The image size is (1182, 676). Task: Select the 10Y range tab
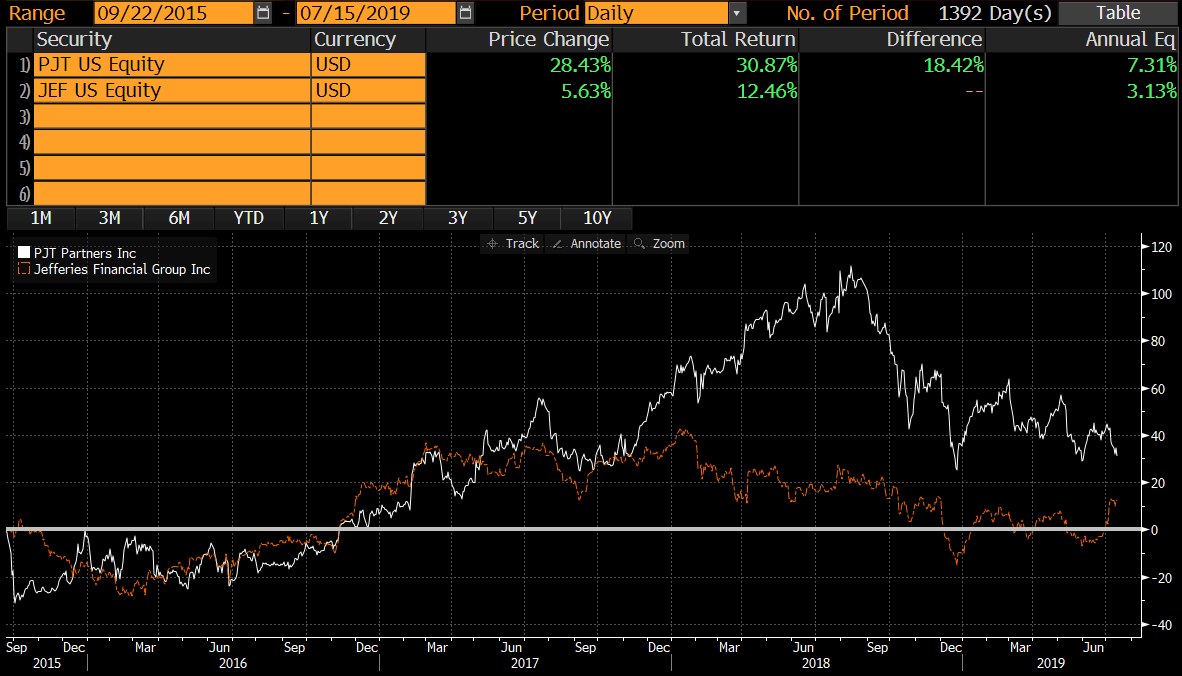pyautogui.click(x=597, y=218)
